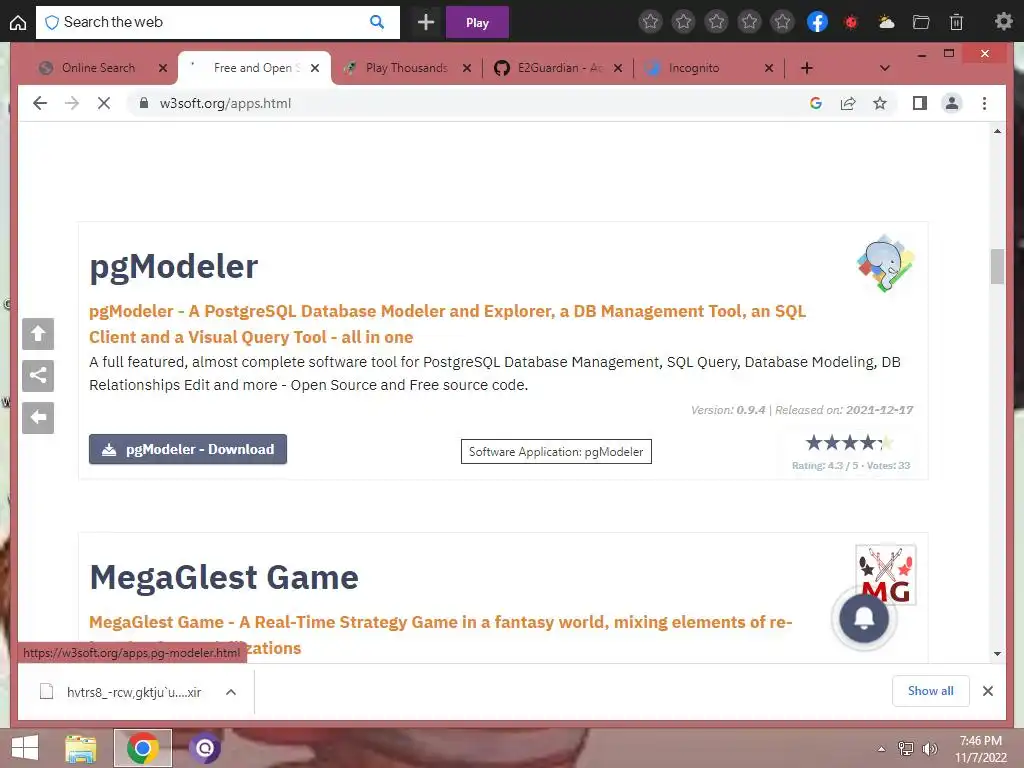The height and width of the screenshot is (768, 1024).
Task: Click the purple Play button
Action: pos(477,23)
